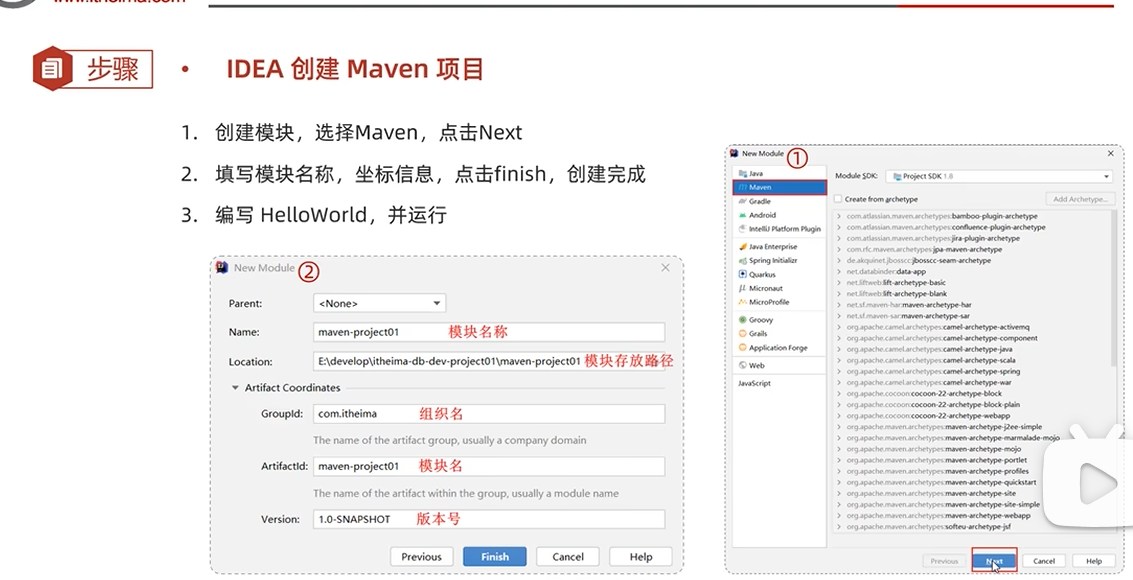1133x580 pixels.
Task: Go to Previous step in coordinates dialog
Action: click(x=421, y=557)
